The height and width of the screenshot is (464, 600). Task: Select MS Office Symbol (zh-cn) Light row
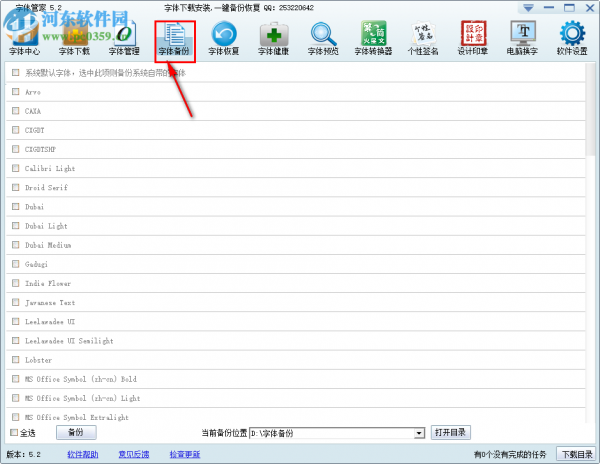tap(83, 398)
